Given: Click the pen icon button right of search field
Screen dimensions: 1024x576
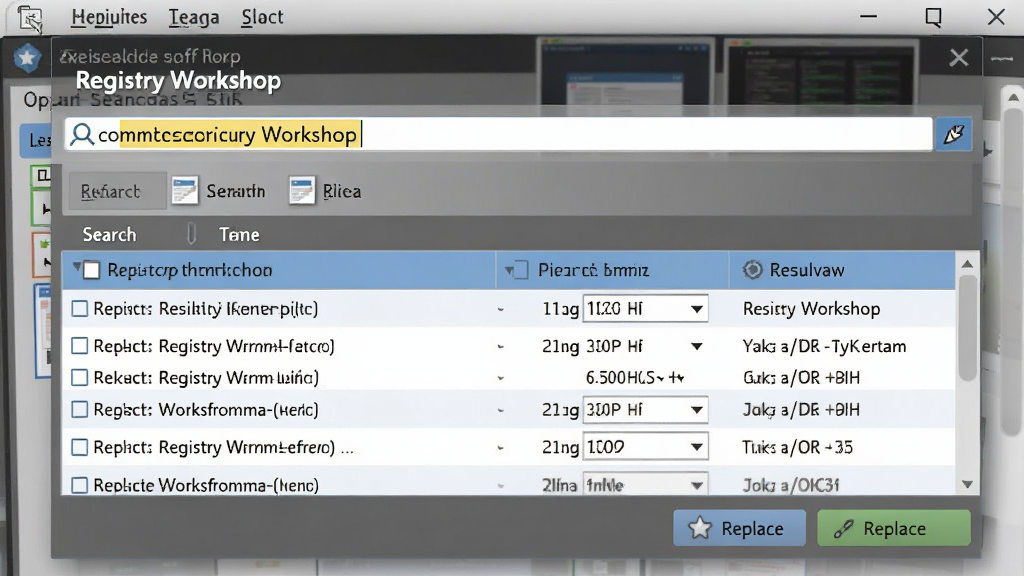Looking at the screenshot, I should [953, 135].
